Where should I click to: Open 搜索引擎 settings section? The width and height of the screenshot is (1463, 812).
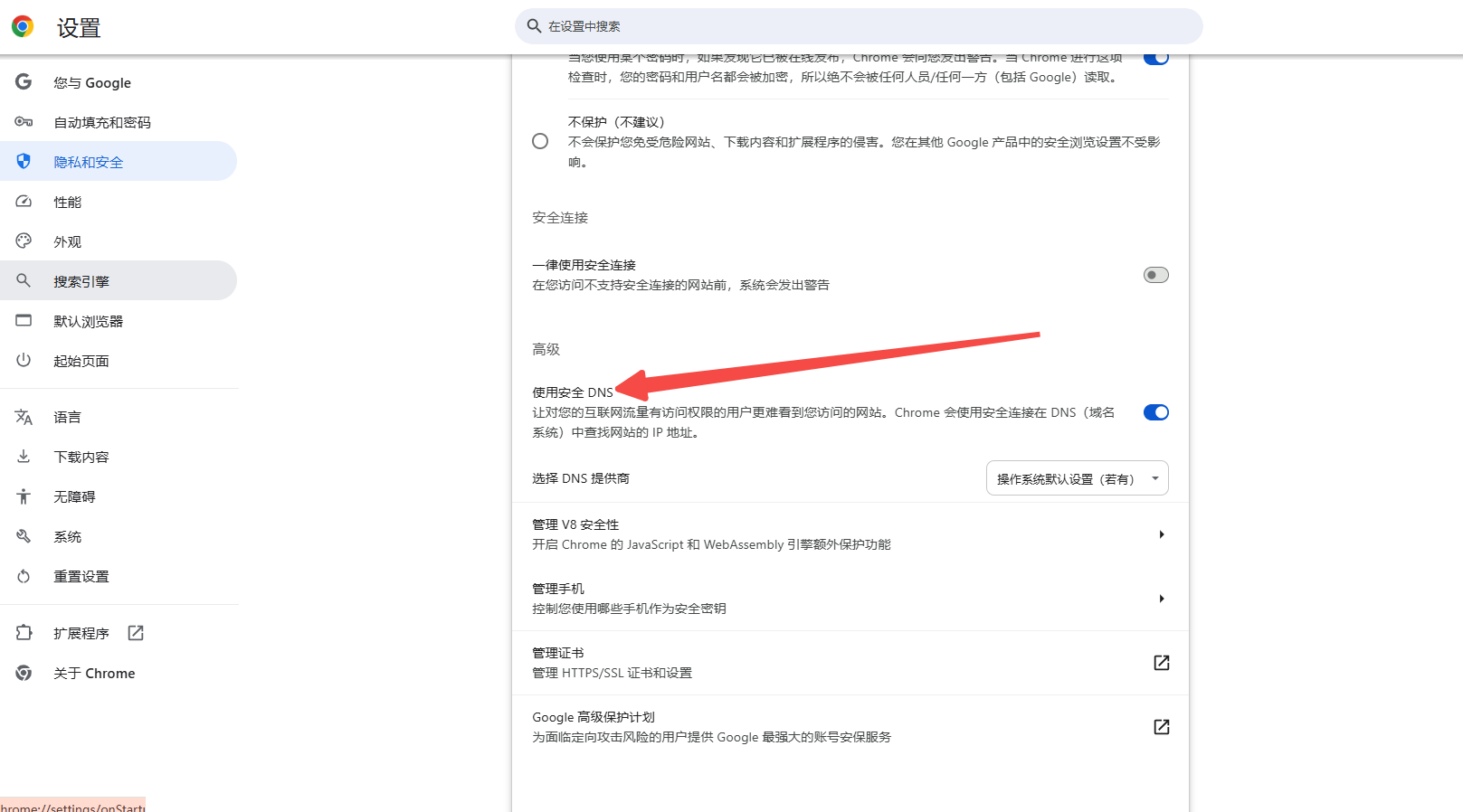point(119,281)
